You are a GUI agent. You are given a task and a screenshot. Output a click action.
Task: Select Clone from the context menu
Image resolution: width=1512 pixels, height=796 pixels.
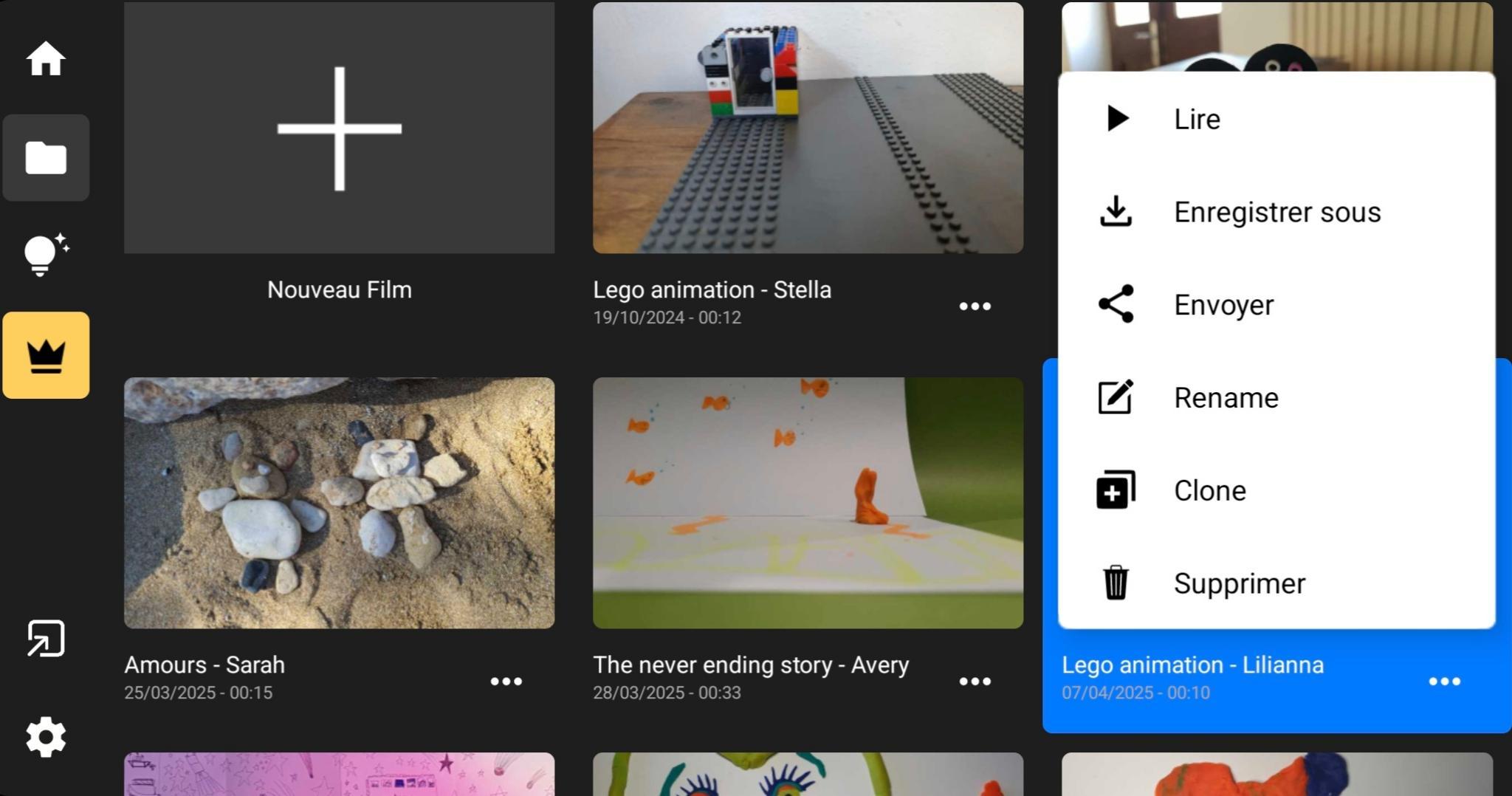click(x=1210, y=491)
